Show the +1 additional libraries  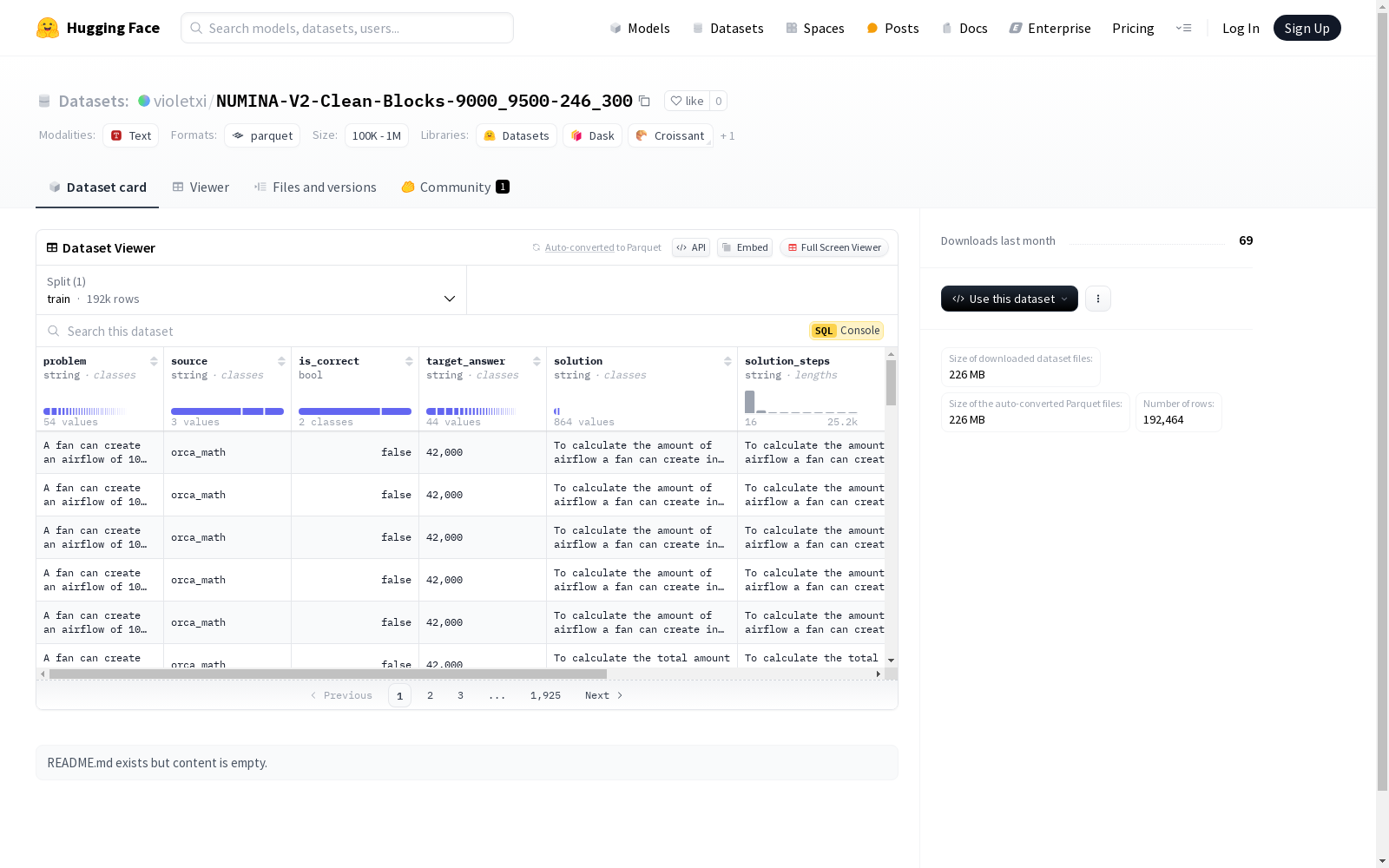[727, 135]
